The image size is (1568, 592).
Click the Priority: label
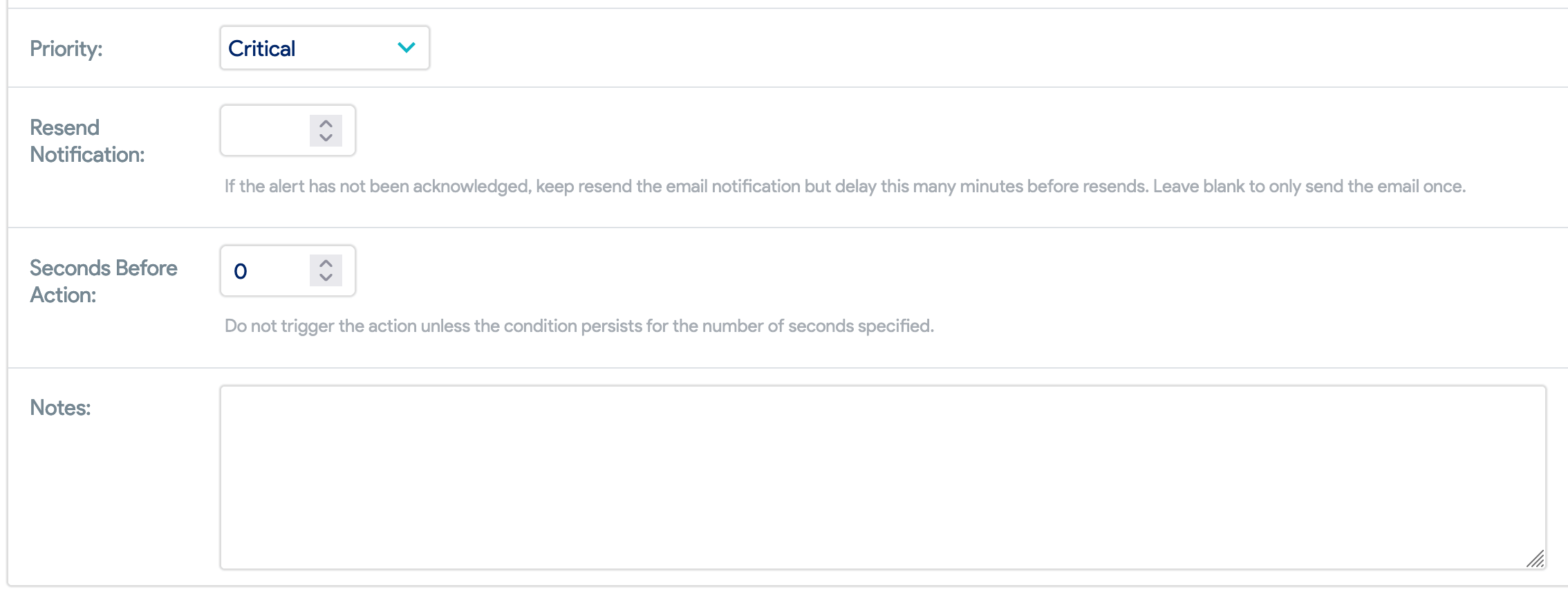(66, 48)
